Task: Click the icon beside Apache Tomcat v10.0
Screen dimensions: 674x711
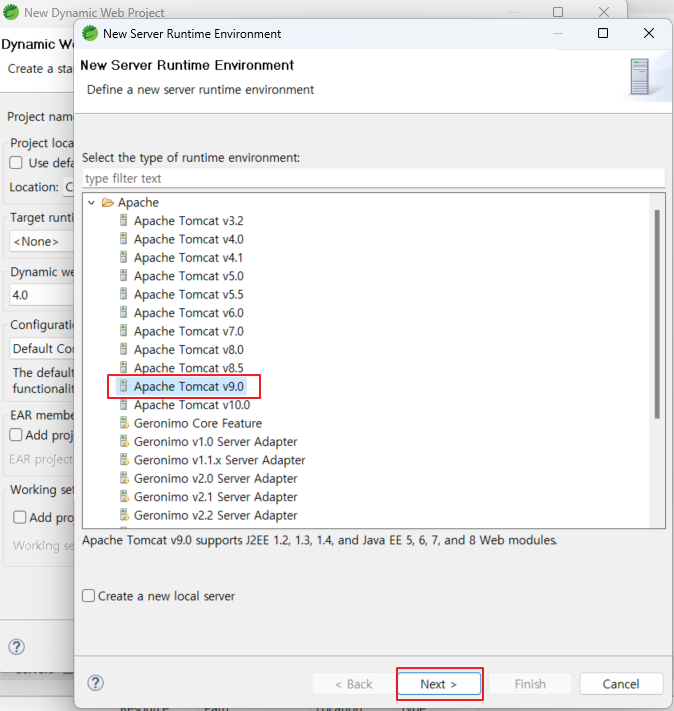Action: click(123, 404)
